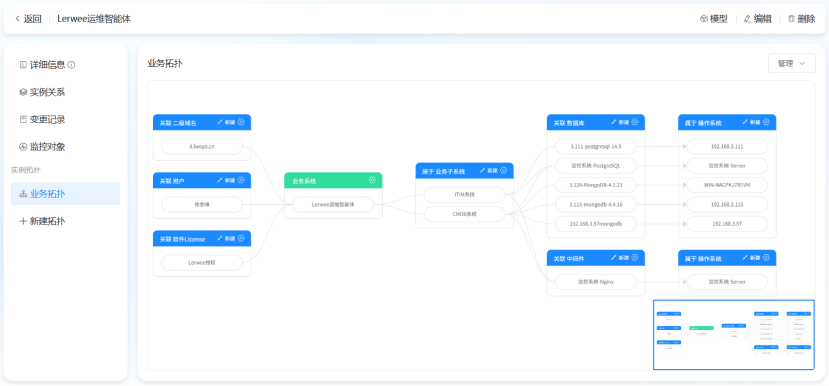Image resolution: width=829 pixels, height=386 pixels.
Task: Click the topology minimap thumbnail
Action: tap(734, 335)
